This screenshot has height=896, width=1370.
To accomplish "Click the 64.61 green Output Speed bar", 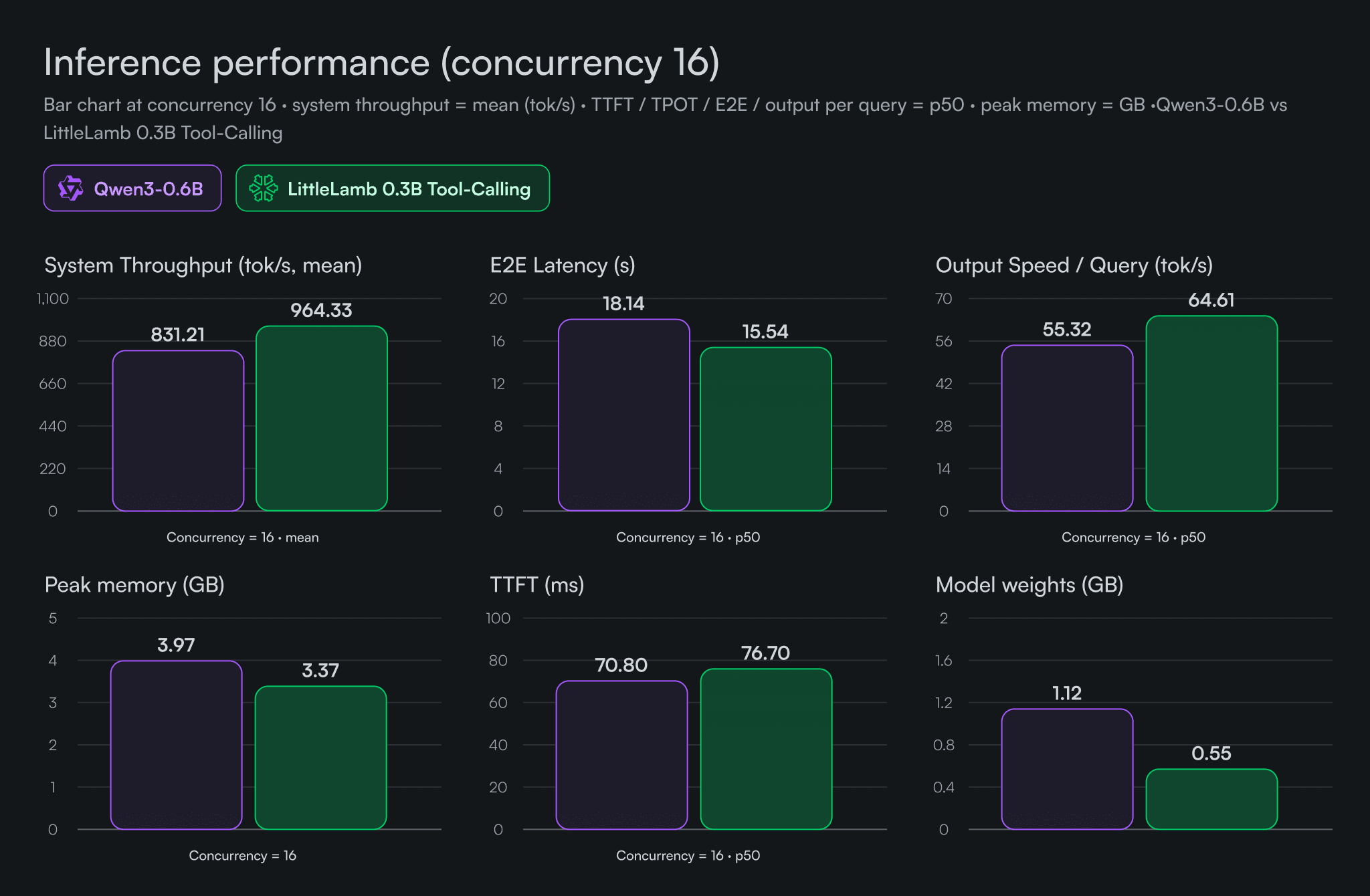I will pos(1211,413).
